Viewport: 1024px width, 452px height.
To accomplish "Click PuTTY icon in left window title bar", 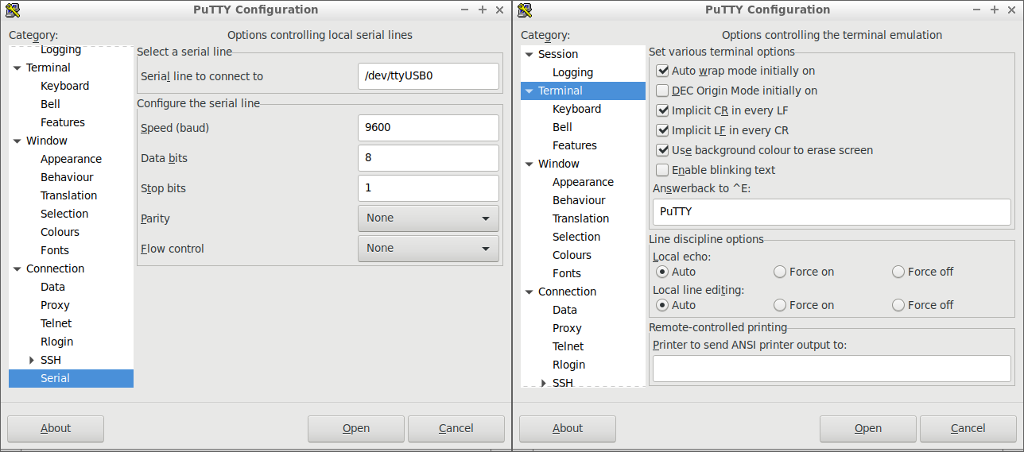I will [x=12, y=9].
